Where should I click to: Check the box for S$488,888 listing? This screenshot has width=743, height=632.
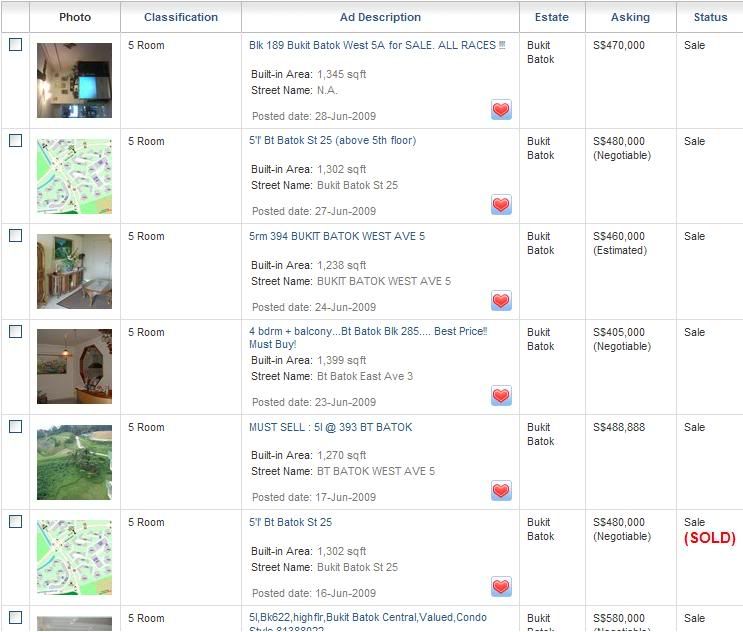[x=15, y=427]
